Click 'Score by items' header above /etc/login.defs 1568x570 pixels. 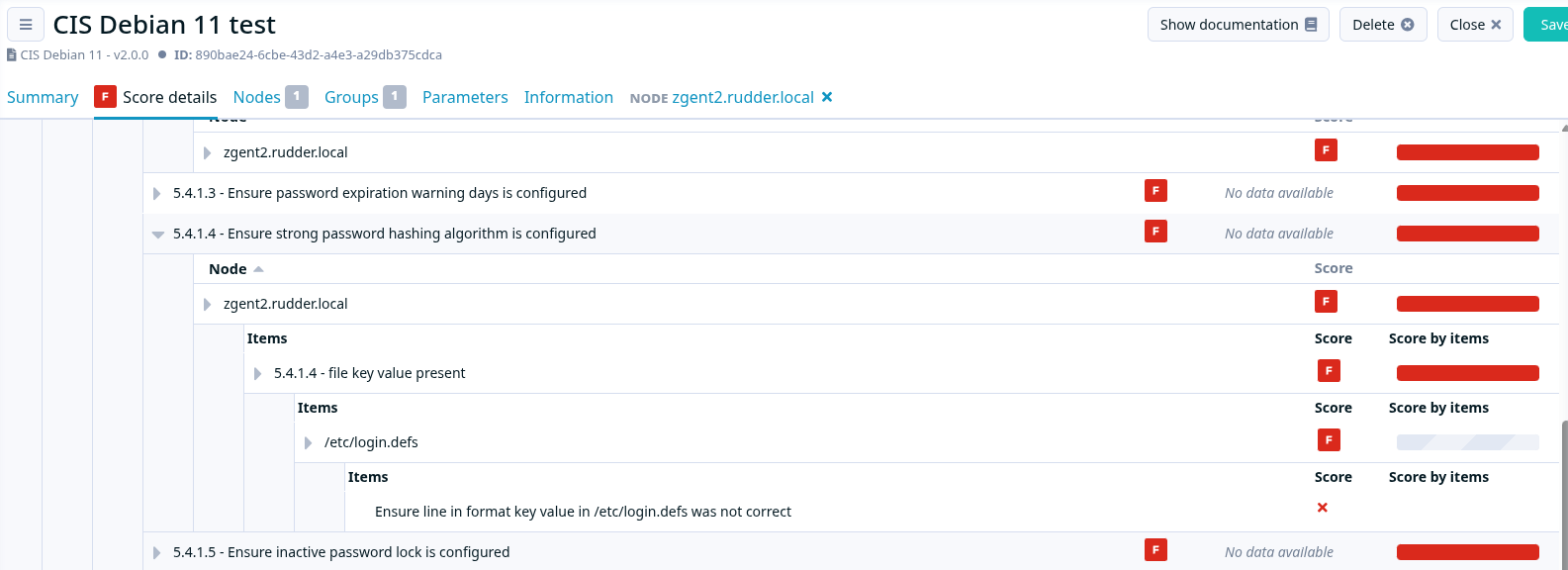coord(1438,408)
